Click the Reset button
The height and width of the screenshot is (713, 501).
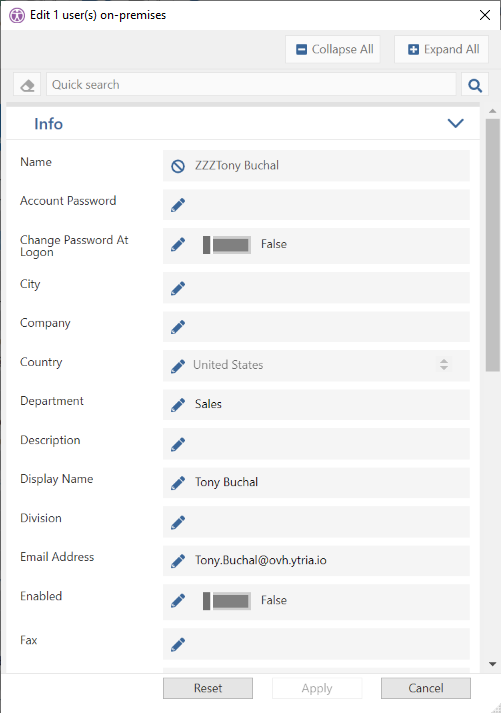208,688
